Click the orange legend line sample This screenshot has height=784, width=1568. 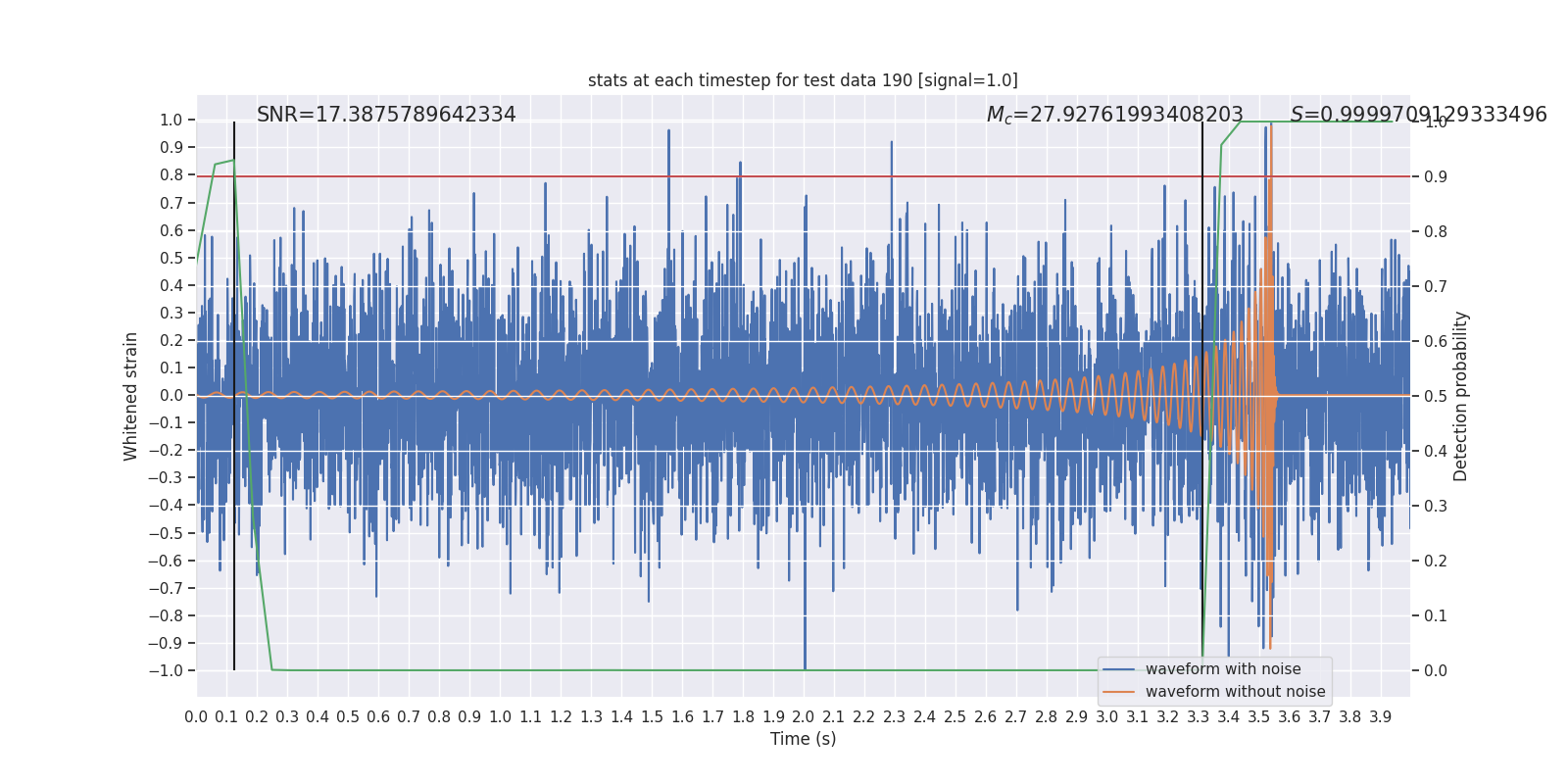1119,692
